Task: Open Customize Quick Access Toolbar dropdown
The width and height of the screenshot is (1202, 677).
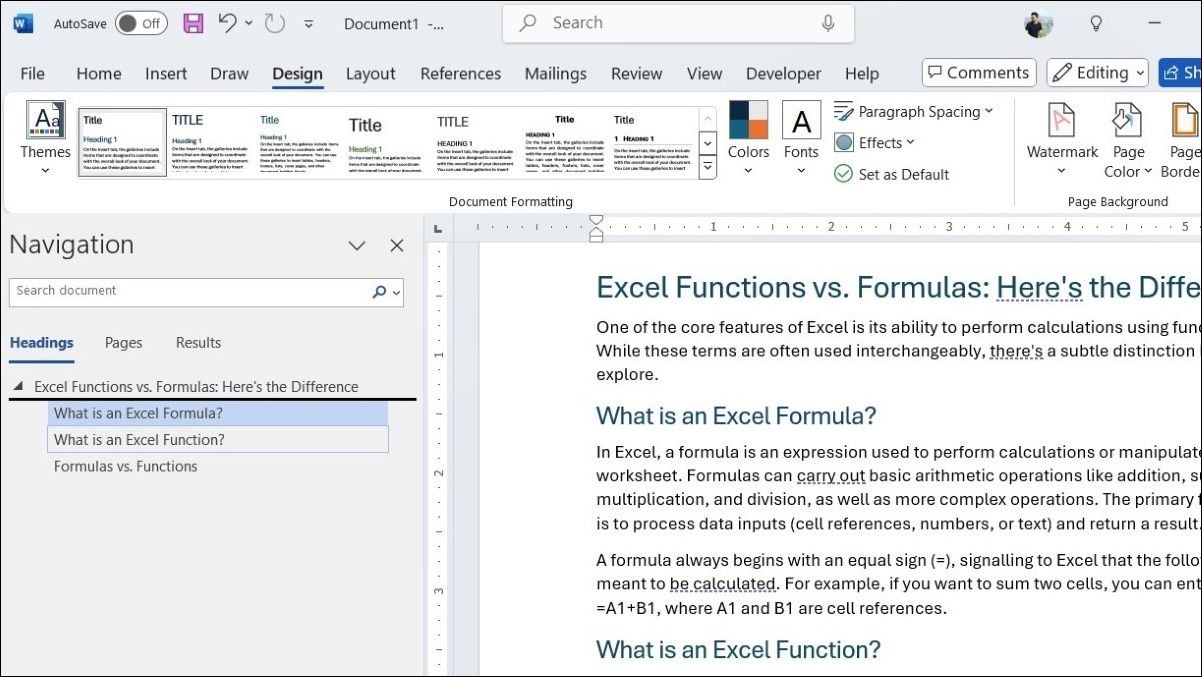Action: (308, 23)
